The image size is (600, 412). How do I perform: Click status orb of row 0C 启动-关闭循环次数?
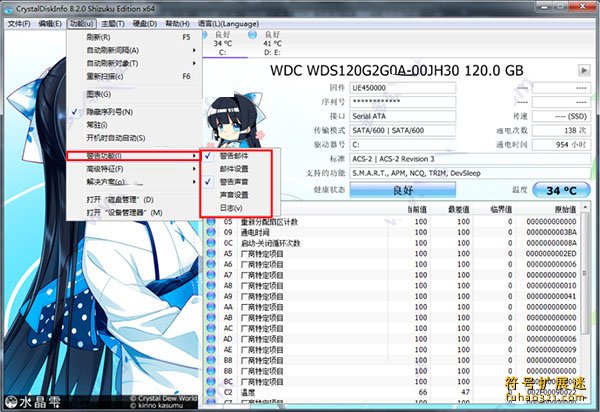[x=211, y=243]
